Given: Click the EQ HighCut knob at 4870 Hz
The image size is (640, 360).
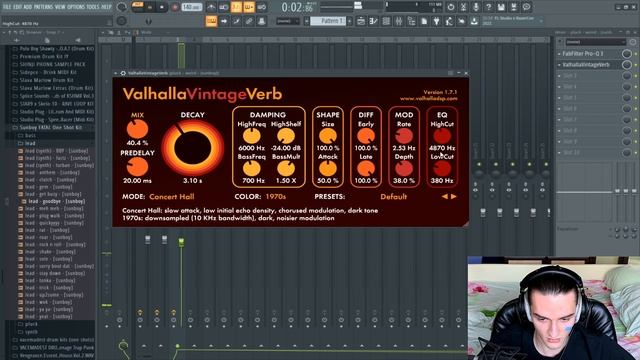Looking at the screenshot, I should point(442,136).
